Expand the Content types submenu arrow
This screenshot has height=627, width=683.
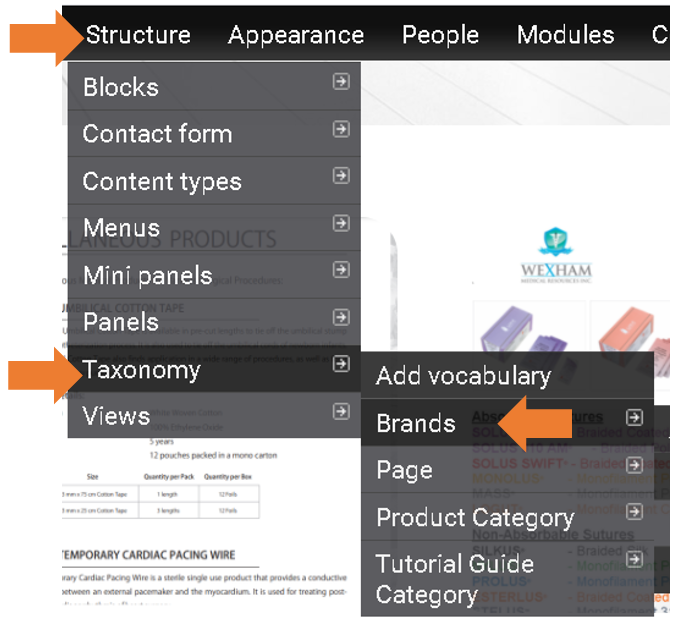click(341, 176)
